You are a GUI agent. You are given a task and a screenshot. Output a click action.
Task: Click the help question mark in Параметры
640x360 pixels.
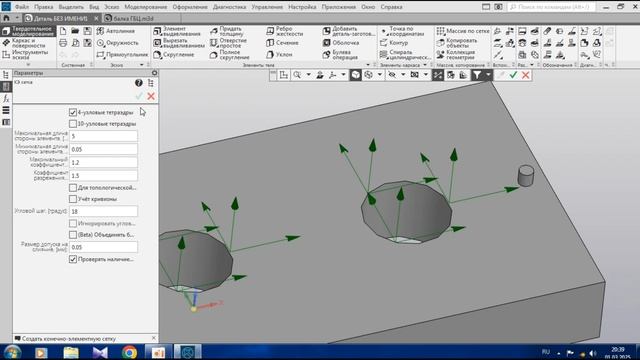[139, 83]
